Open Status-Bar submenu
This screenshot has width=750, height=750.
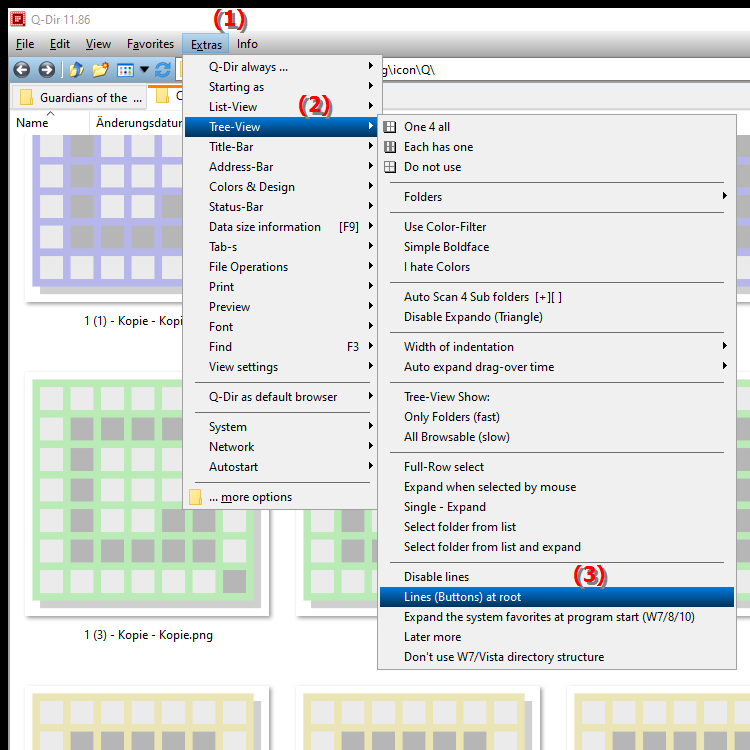pyautogui.click(x=281, y=207)
